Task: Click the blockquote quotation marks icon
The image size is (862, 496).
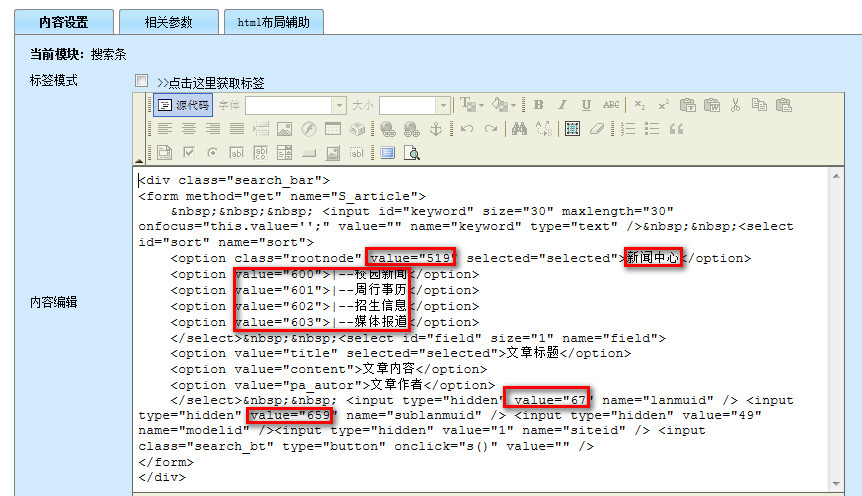Action: [x=676, y=129]
